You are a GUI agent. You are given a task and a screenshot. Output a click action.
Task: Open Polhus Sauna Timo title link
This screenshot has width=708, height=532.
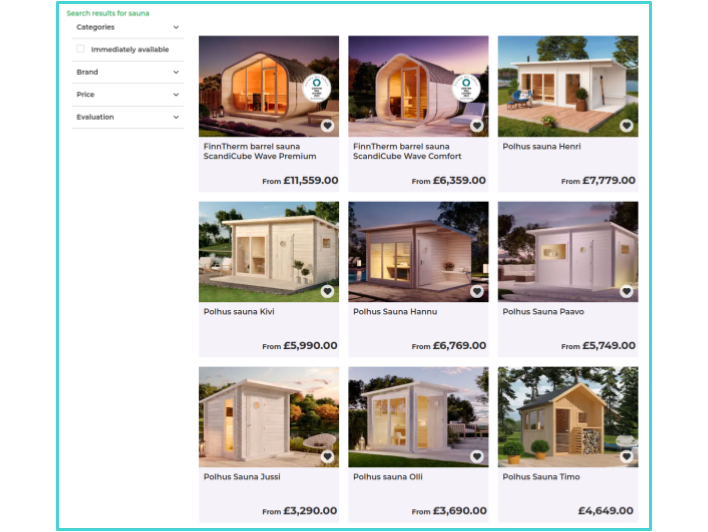click(x=541, y=477)
